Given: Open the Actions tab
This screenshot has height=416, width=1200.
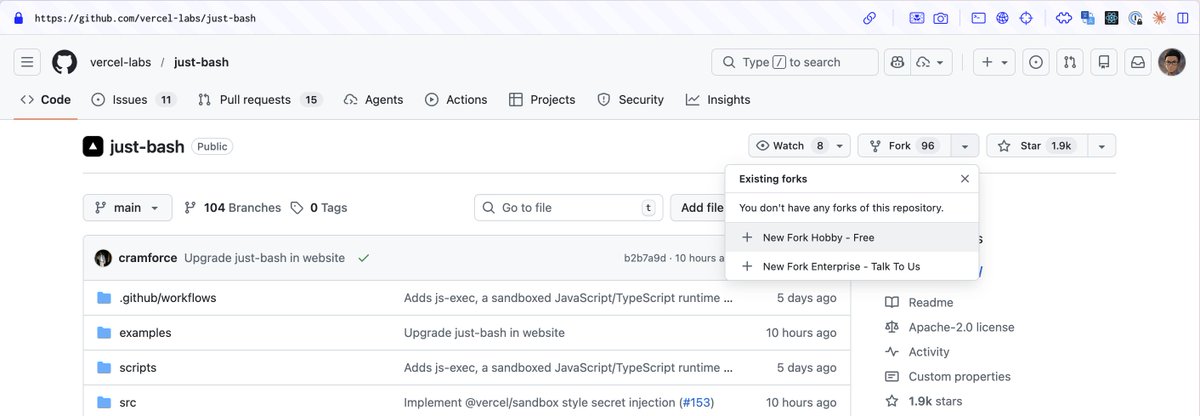Looking at the screenshot, I should 456,100.
